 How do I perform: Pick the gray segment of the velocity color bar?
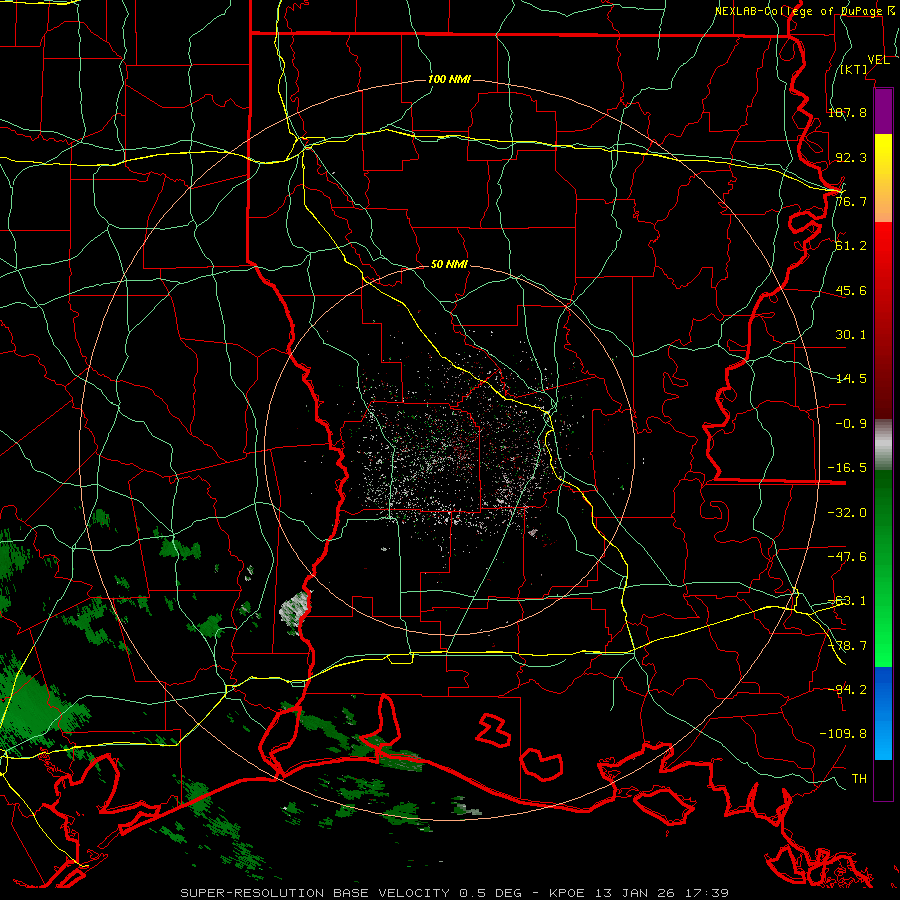(883, 445)
